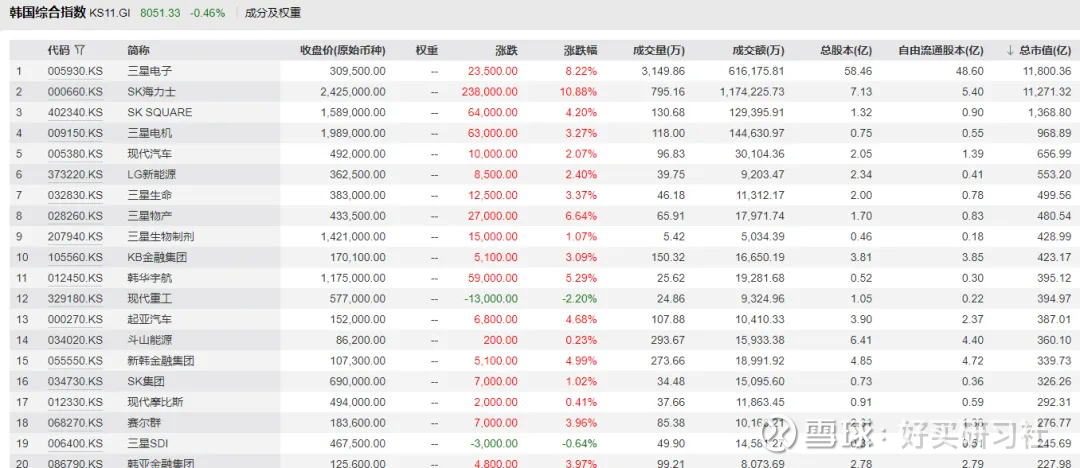1080x468 pixels.
Task: Select the 三星电子 name cell
Action: (149, 71)
